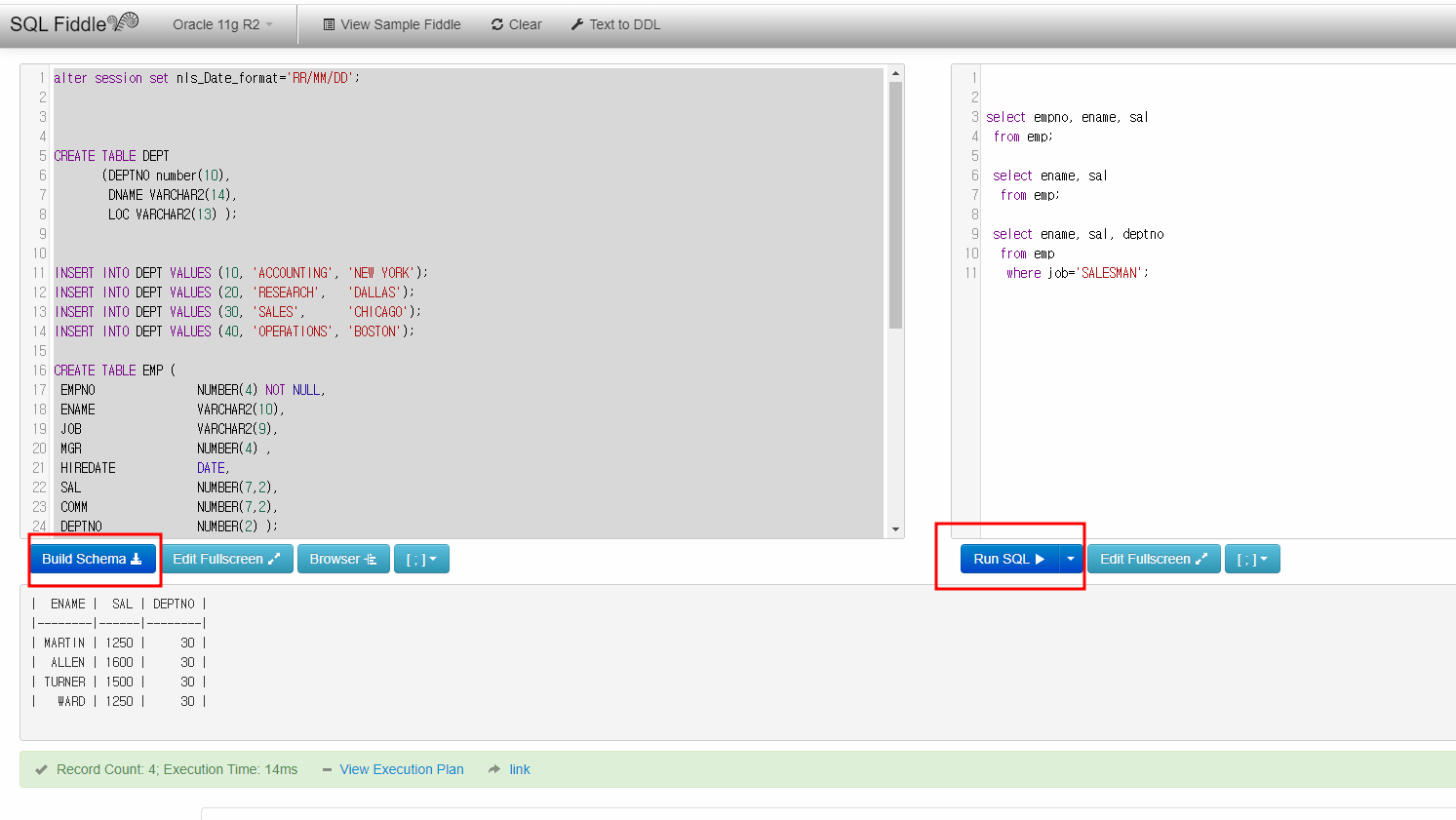Click the Build Schema button
1456x820 pixels.
(93, 559)
